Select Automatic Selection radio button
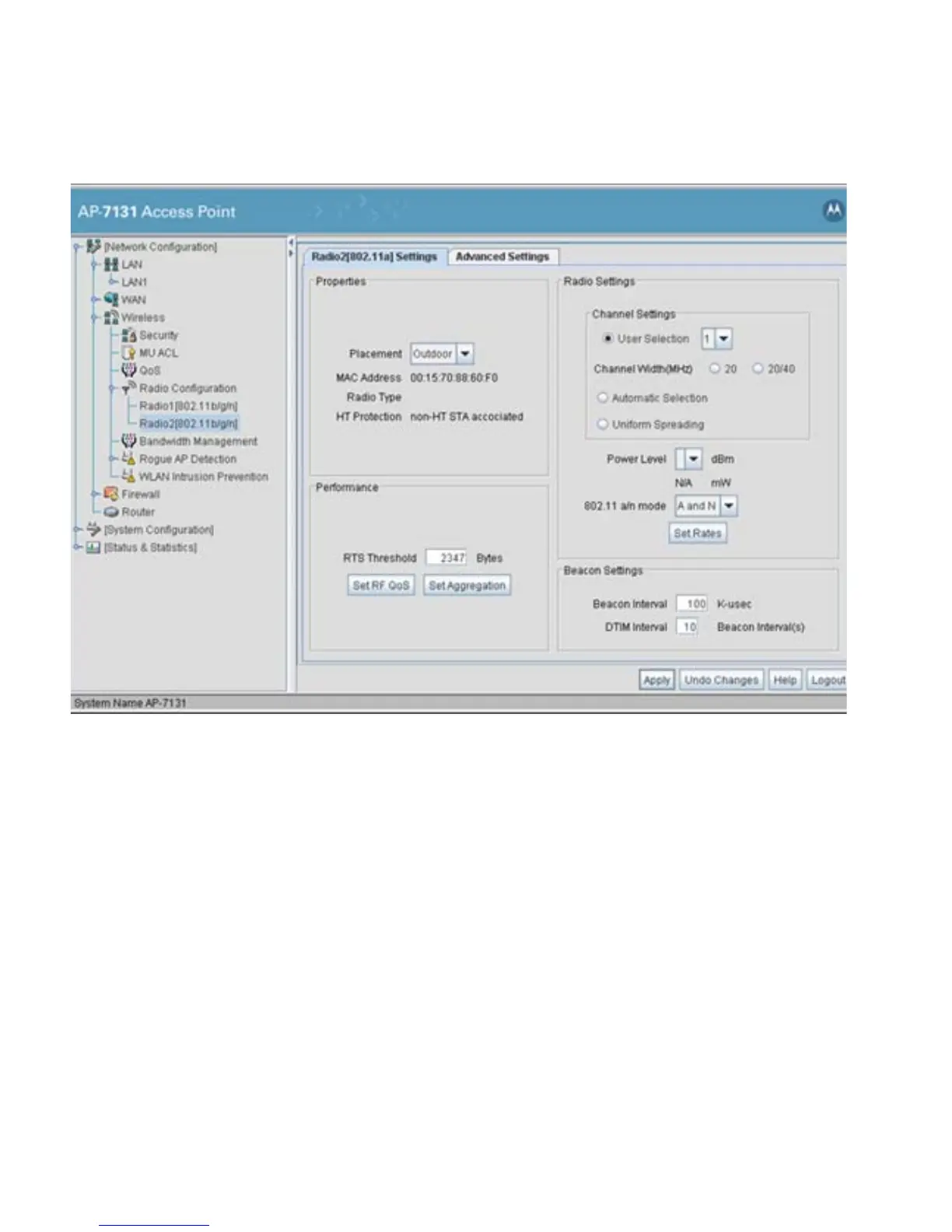This screenshot has height=1232, width=952. coord(602,397)
